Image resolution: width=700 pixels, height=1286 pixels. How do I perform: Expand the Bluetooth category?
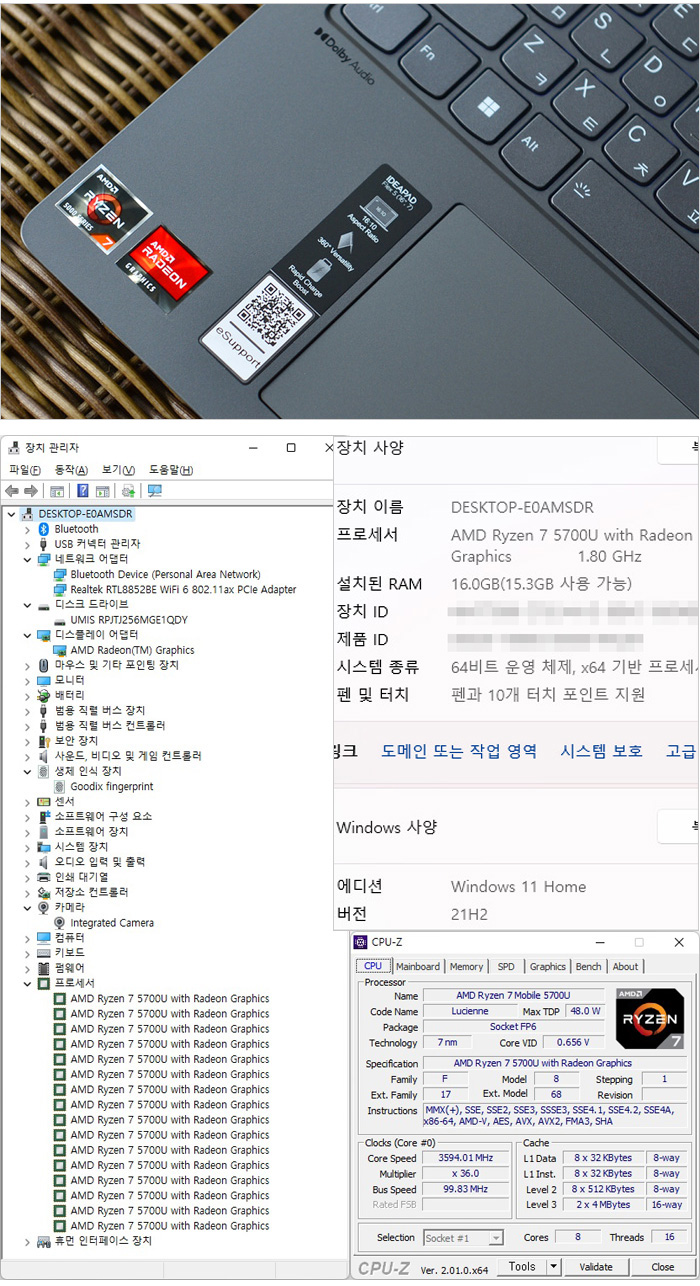[27, 529]
